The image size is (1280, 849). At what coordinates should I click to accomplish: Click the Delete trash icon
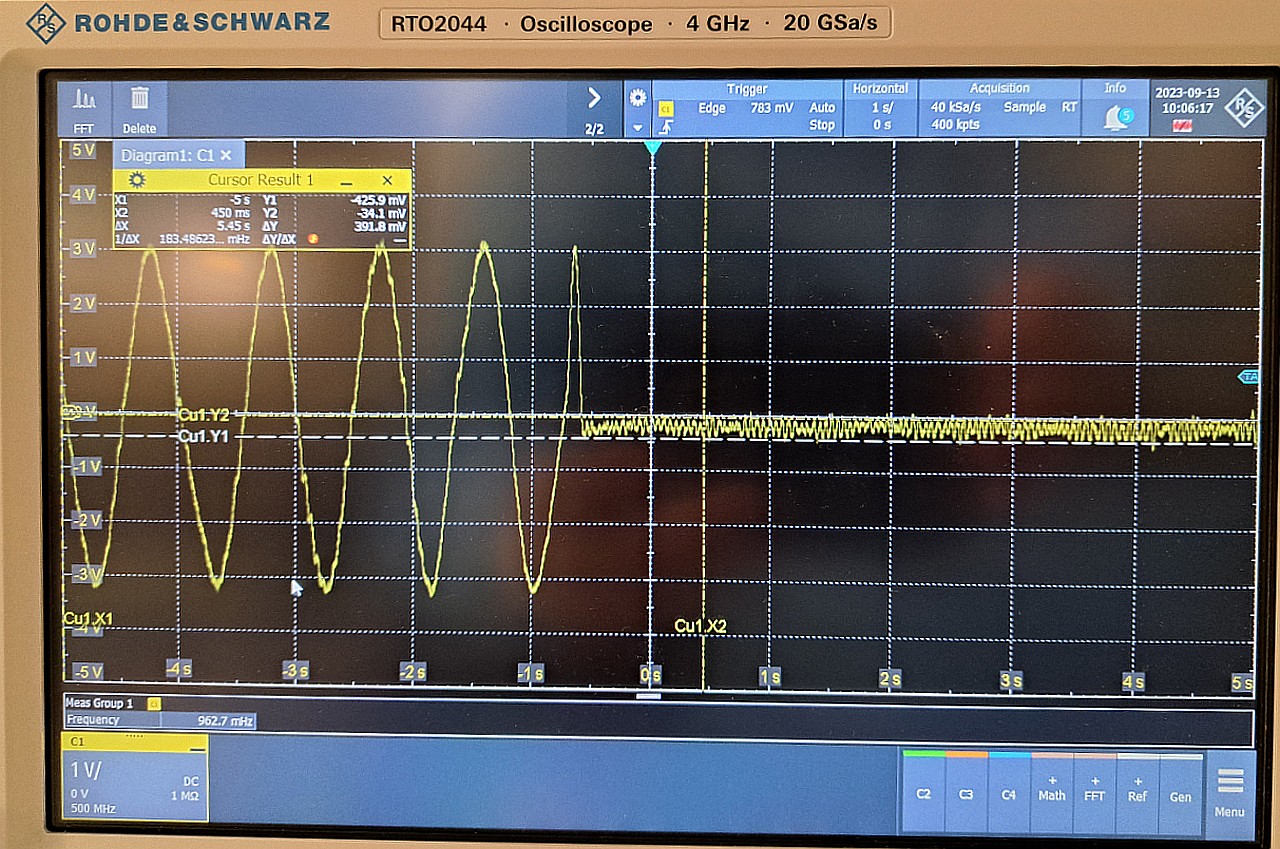click(139, 108)
